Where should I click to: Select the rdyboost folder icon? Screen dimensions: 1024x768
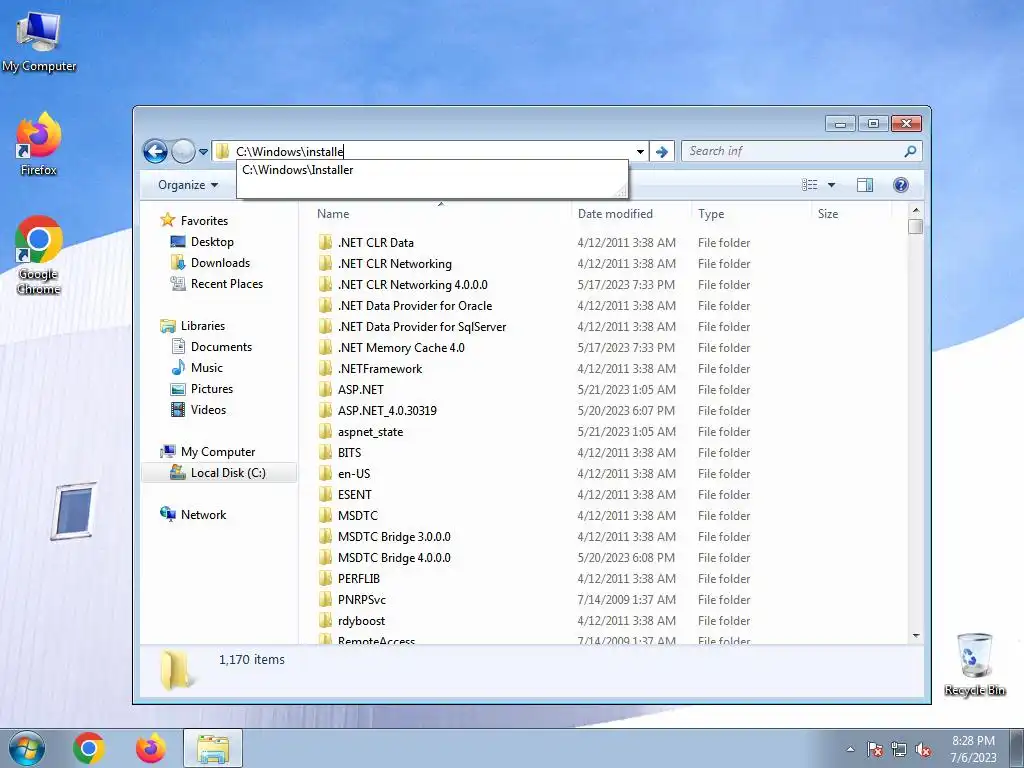(325, 620)
